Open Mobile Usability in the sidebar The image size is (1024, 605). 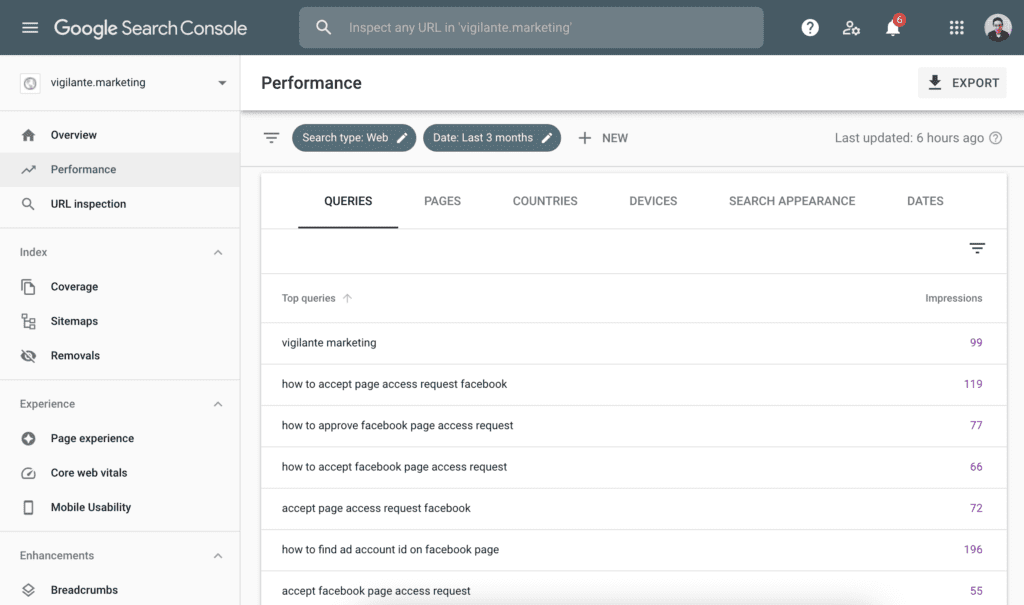coord(120,508)
